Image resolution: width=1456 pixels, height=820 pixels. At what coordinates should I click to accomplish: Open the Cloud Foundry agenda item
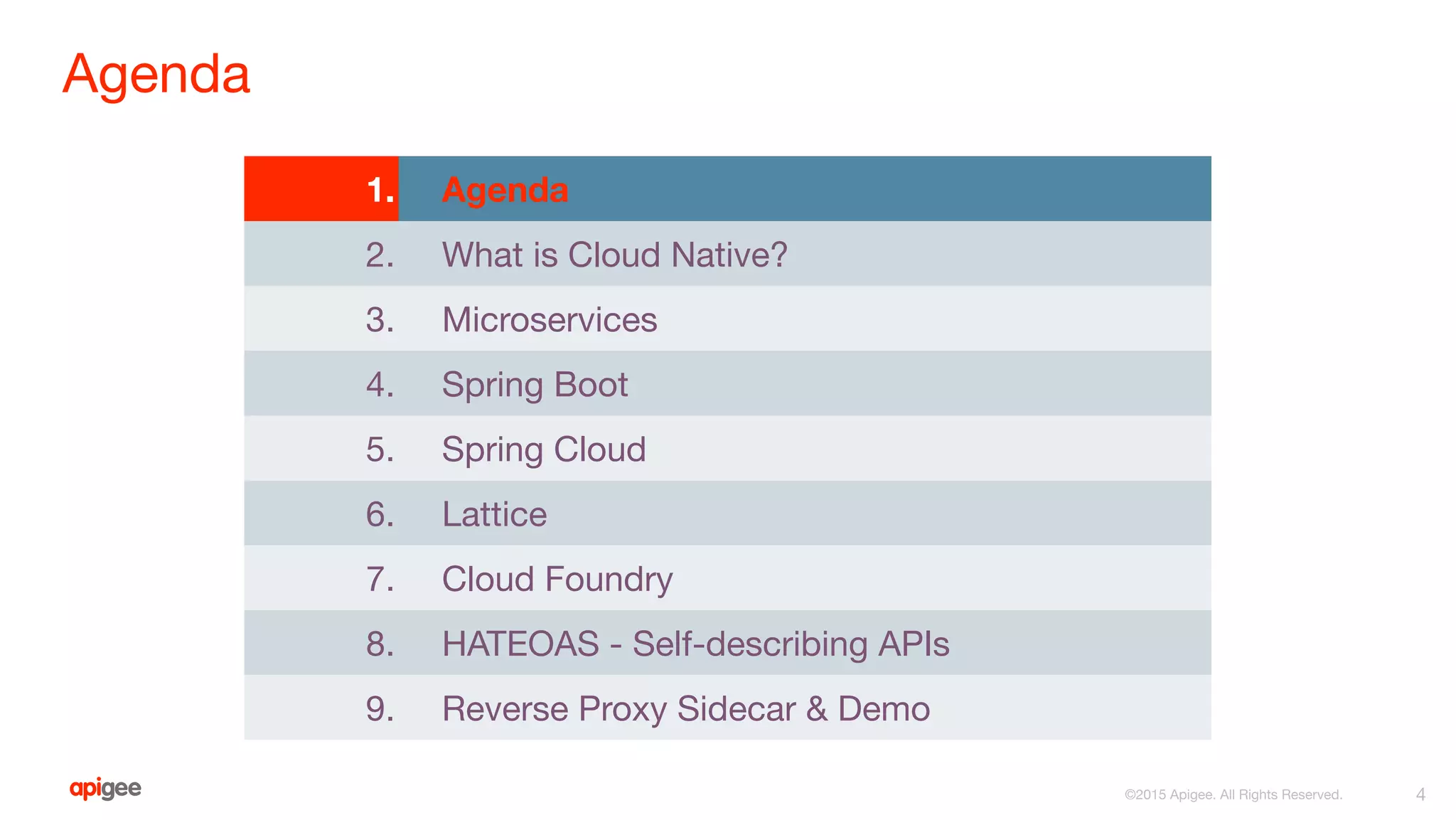click(557, 579)
